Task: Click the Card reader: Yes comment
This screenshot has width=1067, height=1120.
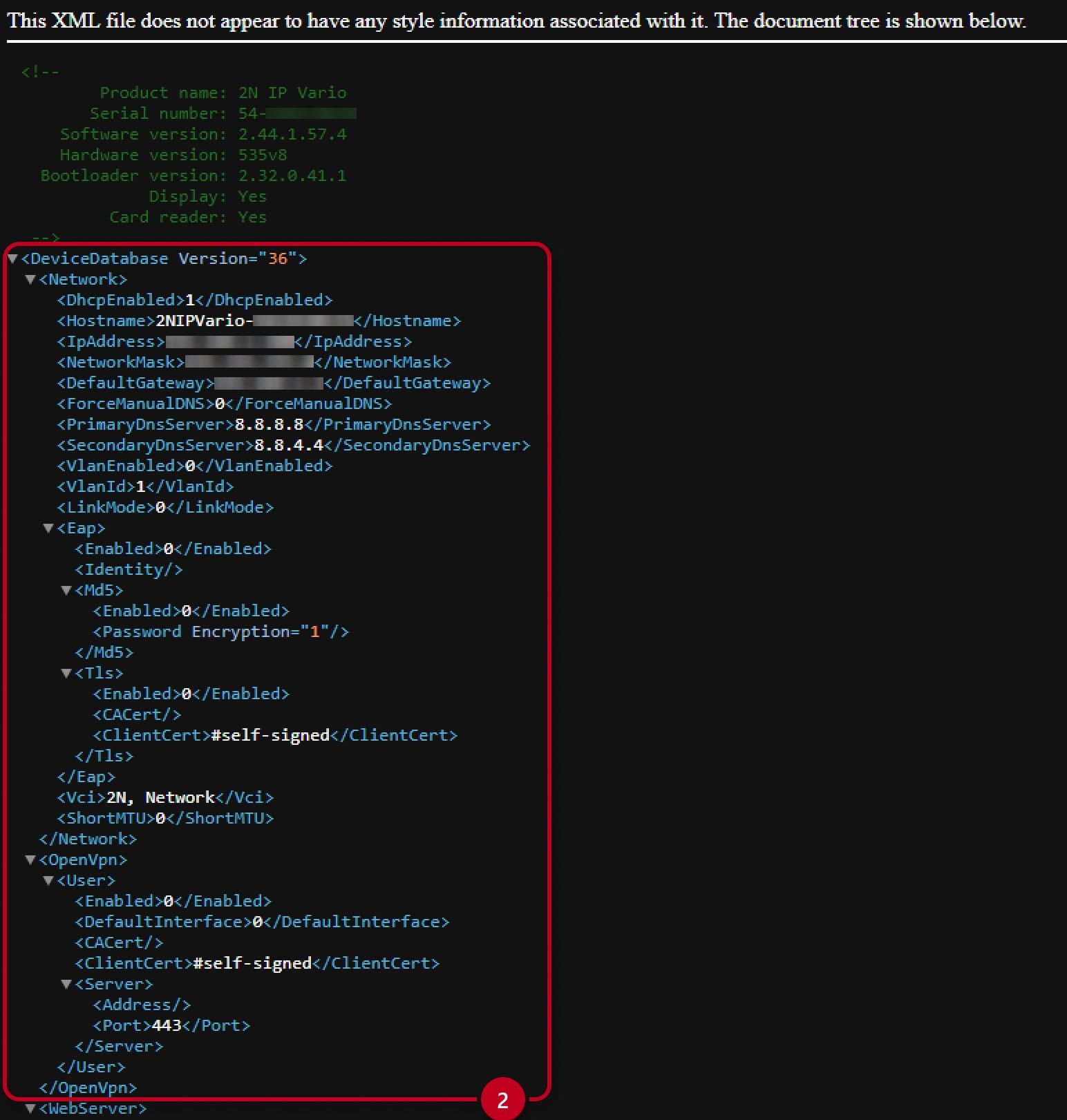Action: [188, 217]
